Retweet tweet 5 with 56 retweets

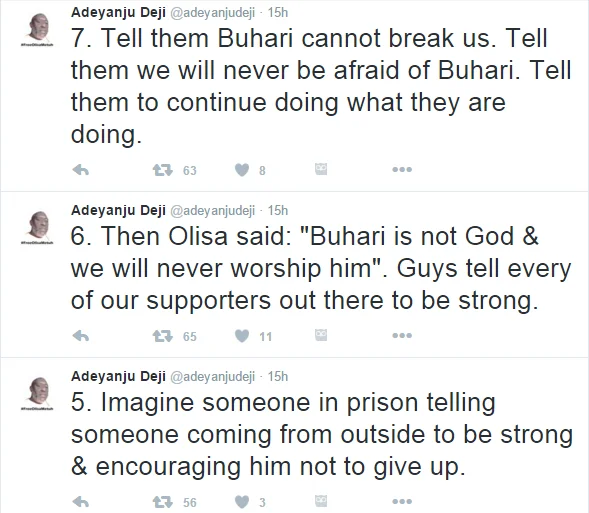[x=163, y=502]
